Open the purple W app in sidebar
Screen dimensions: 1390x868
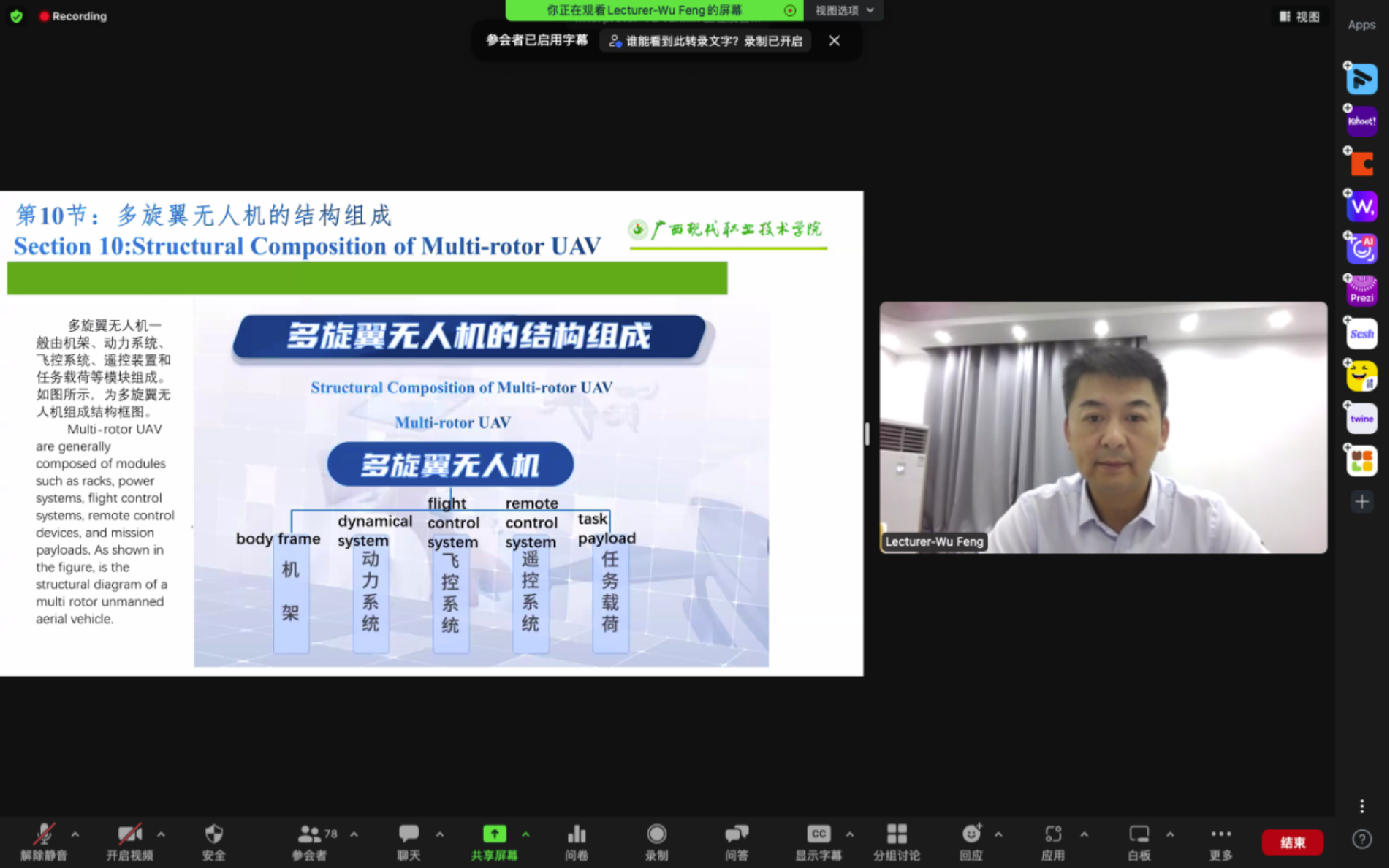point(1361,207)
